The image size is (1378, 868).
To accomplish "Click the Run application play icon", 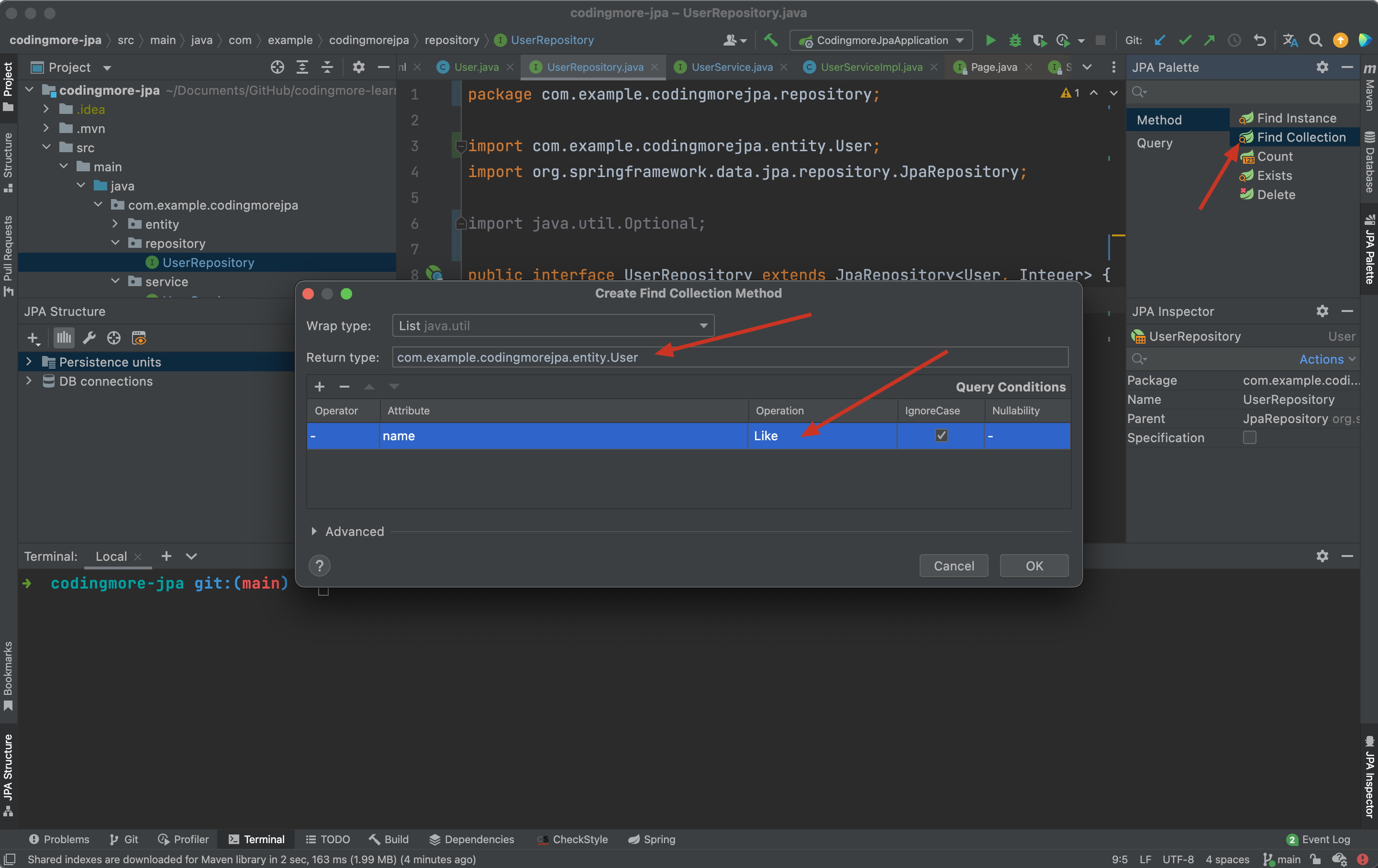I will tap(990, 40).
